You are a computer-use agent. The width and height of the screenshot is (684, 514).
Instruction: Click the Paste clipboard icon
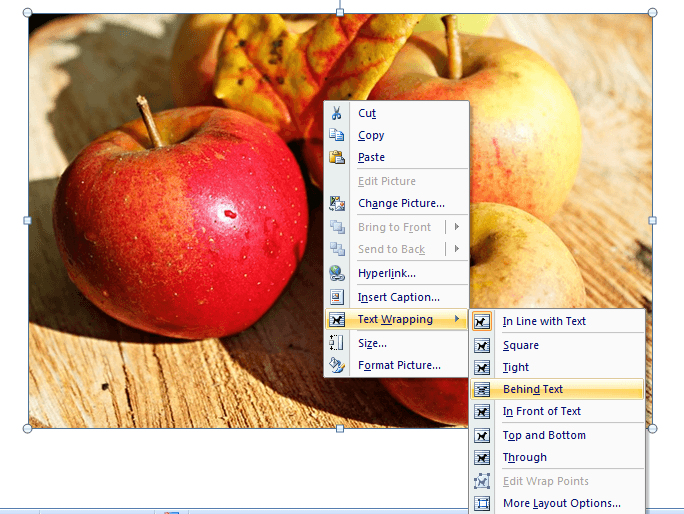[x=337, y=157]
